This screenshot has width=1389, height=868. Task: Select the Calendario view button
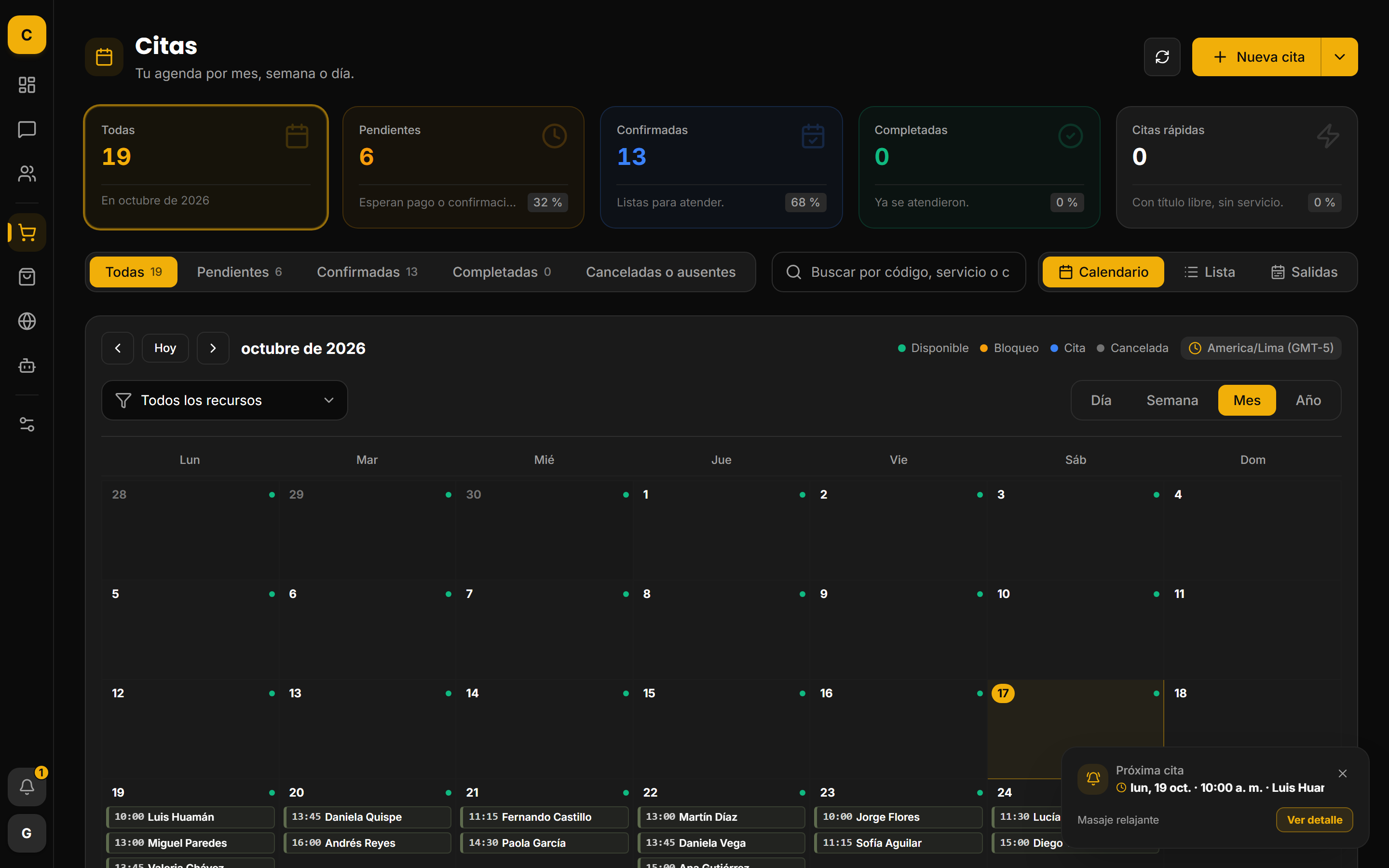click(1103, 272)
